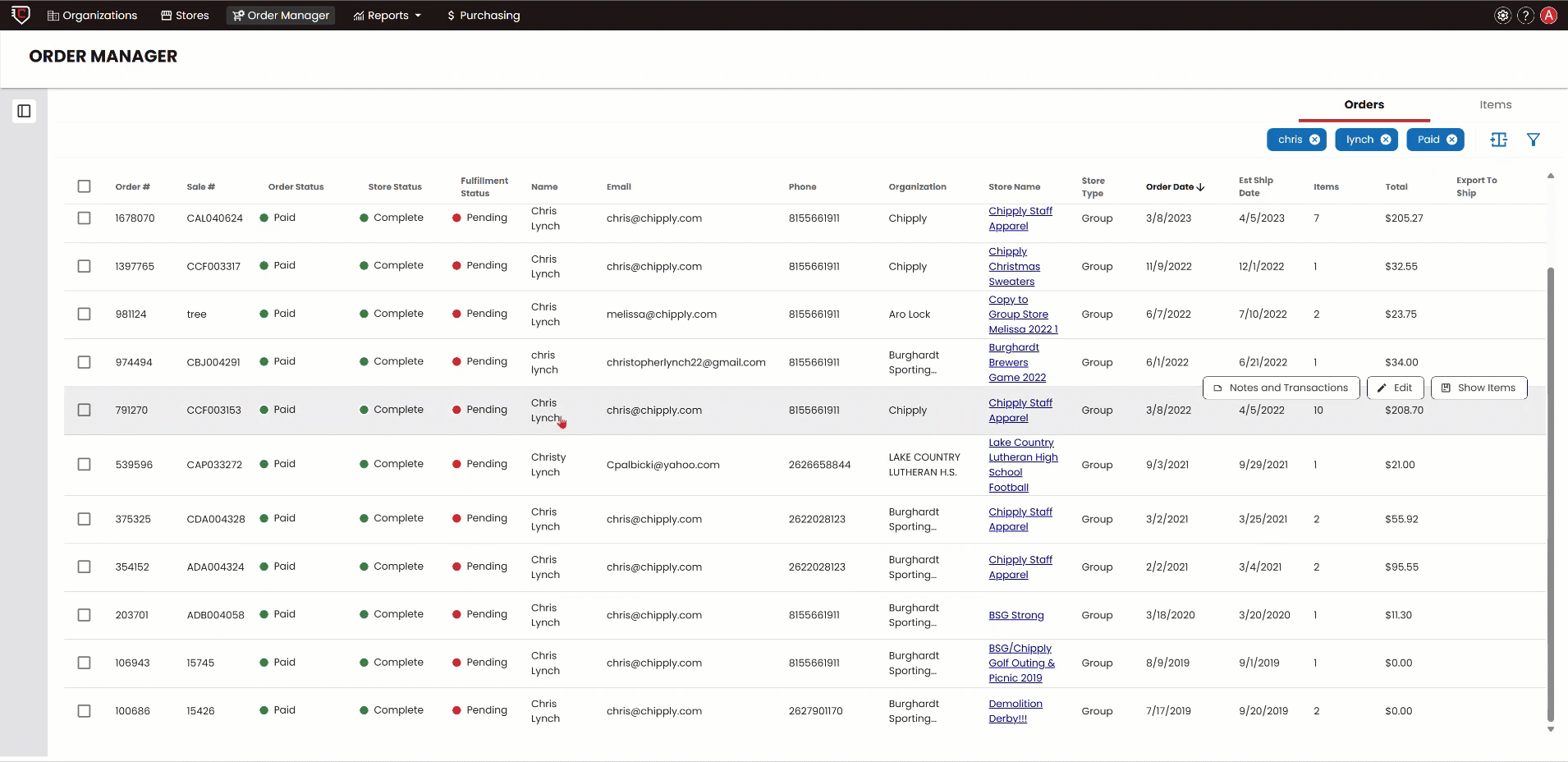Switch to the Items tab
Image resolution: width=1568 pixels, height=762 pixels.
[1495, 104]
